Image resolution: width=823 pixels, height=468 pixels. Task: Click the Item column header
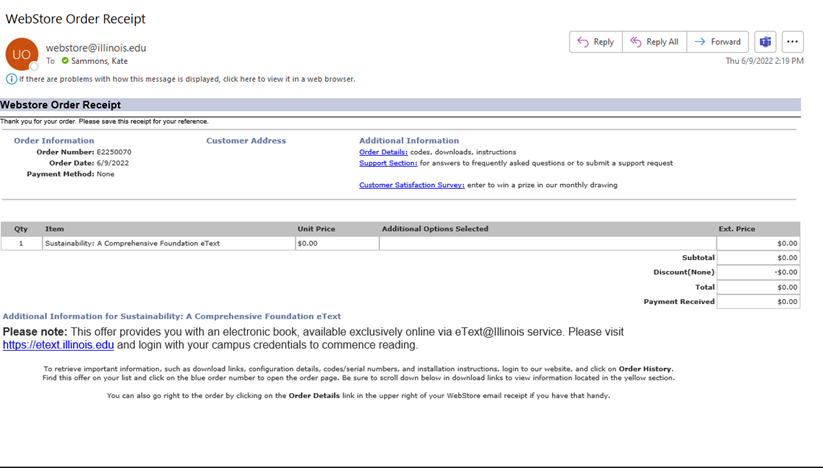click(x=54, y=229)
